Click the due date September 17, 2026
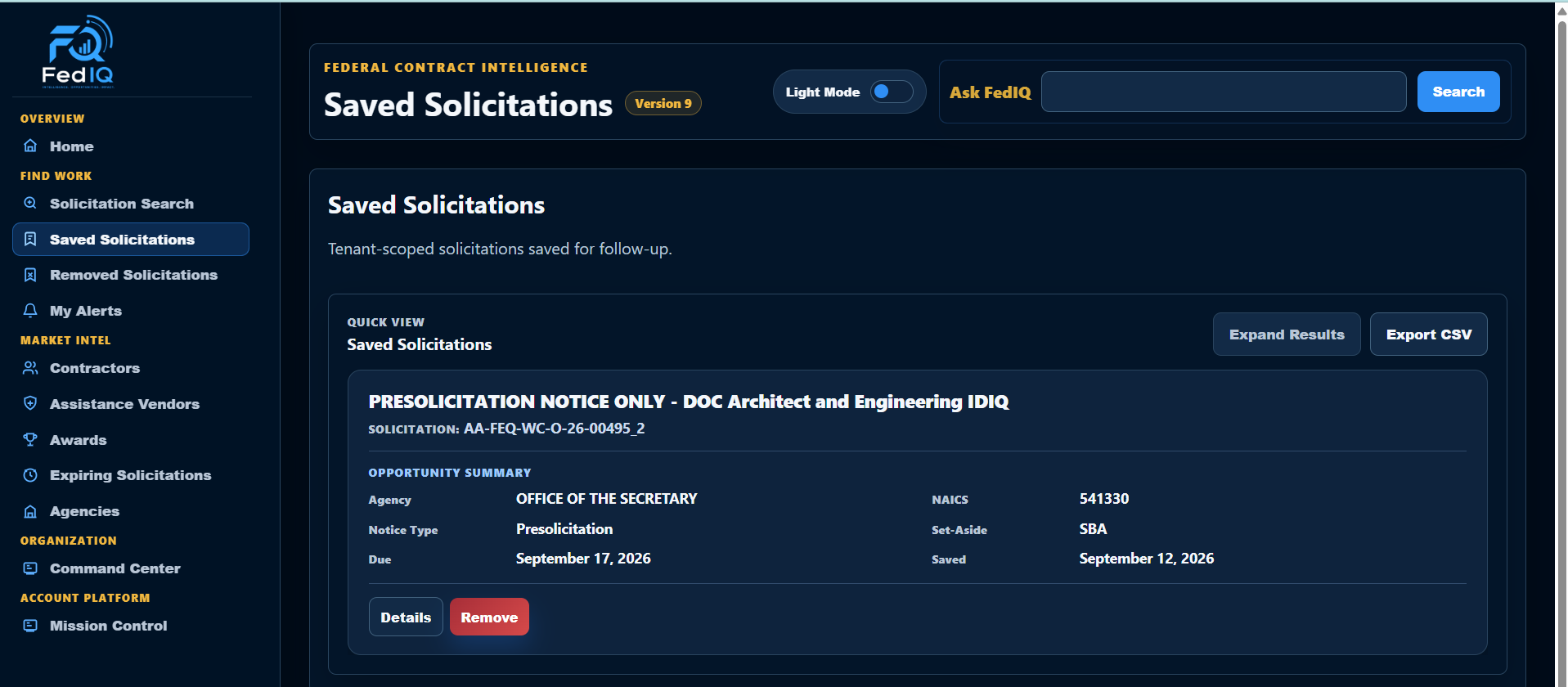The height and width of the screenshot is (687, 1568). click(x=583, y=559)
